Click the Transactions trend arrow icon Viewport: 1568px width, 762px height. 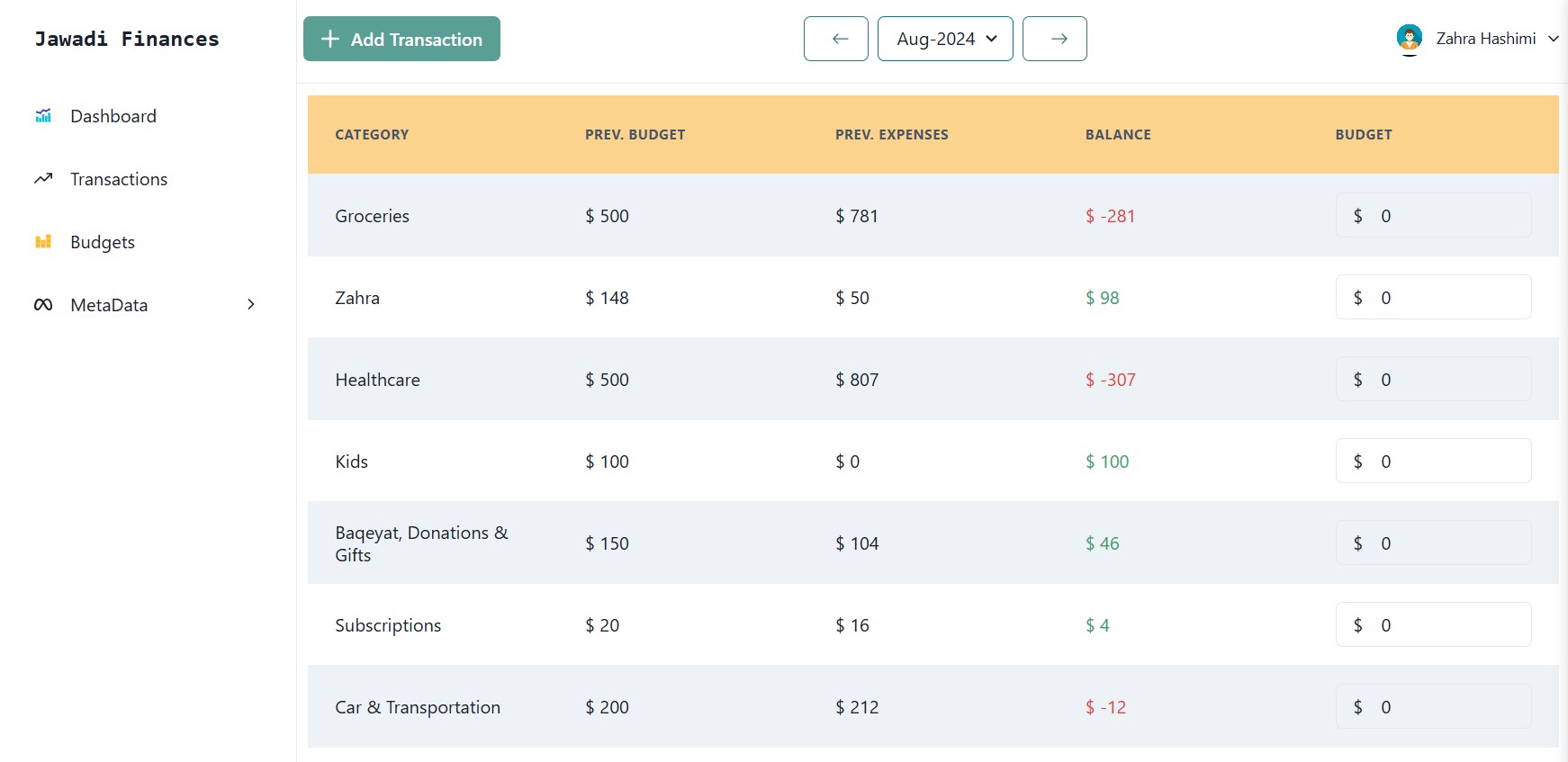pos(43,179)
